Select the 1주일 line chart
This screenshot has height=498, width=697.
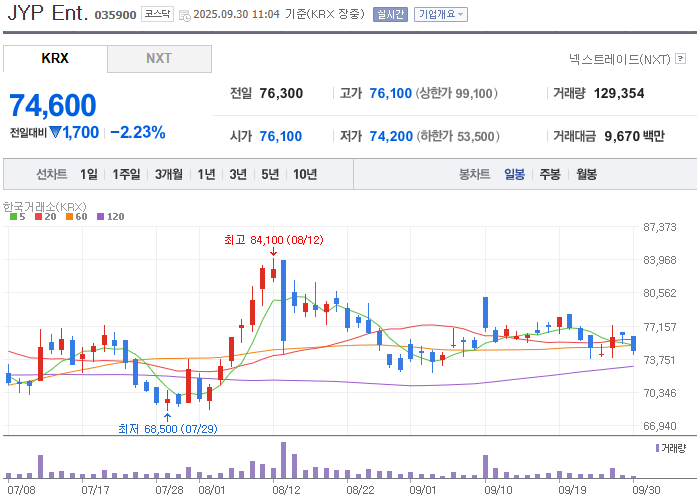click(x=126, y=174)
